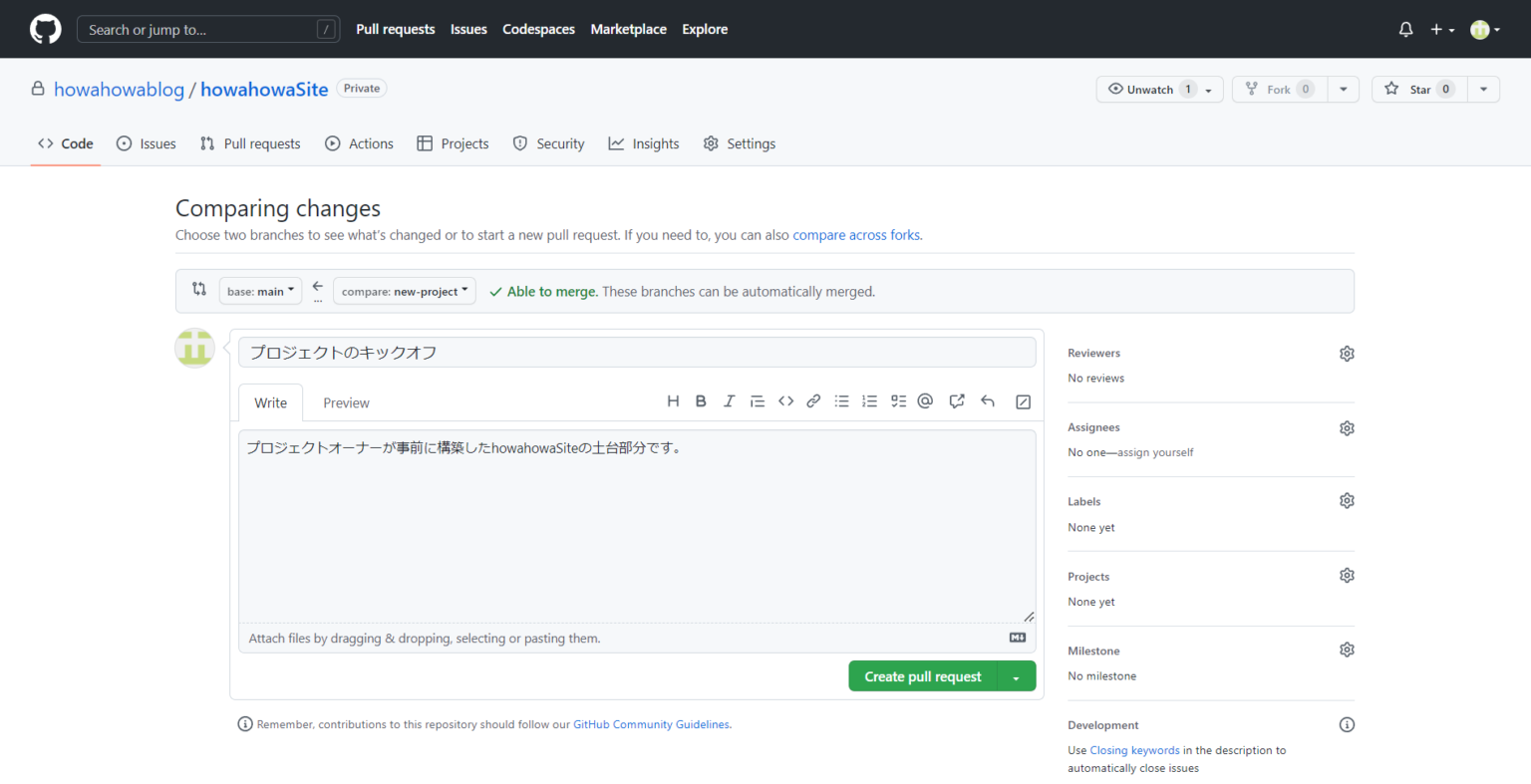Screen dimensions: 1531x784
Task: Expand the Create pull request options arrow
Action: (1016, 677)
